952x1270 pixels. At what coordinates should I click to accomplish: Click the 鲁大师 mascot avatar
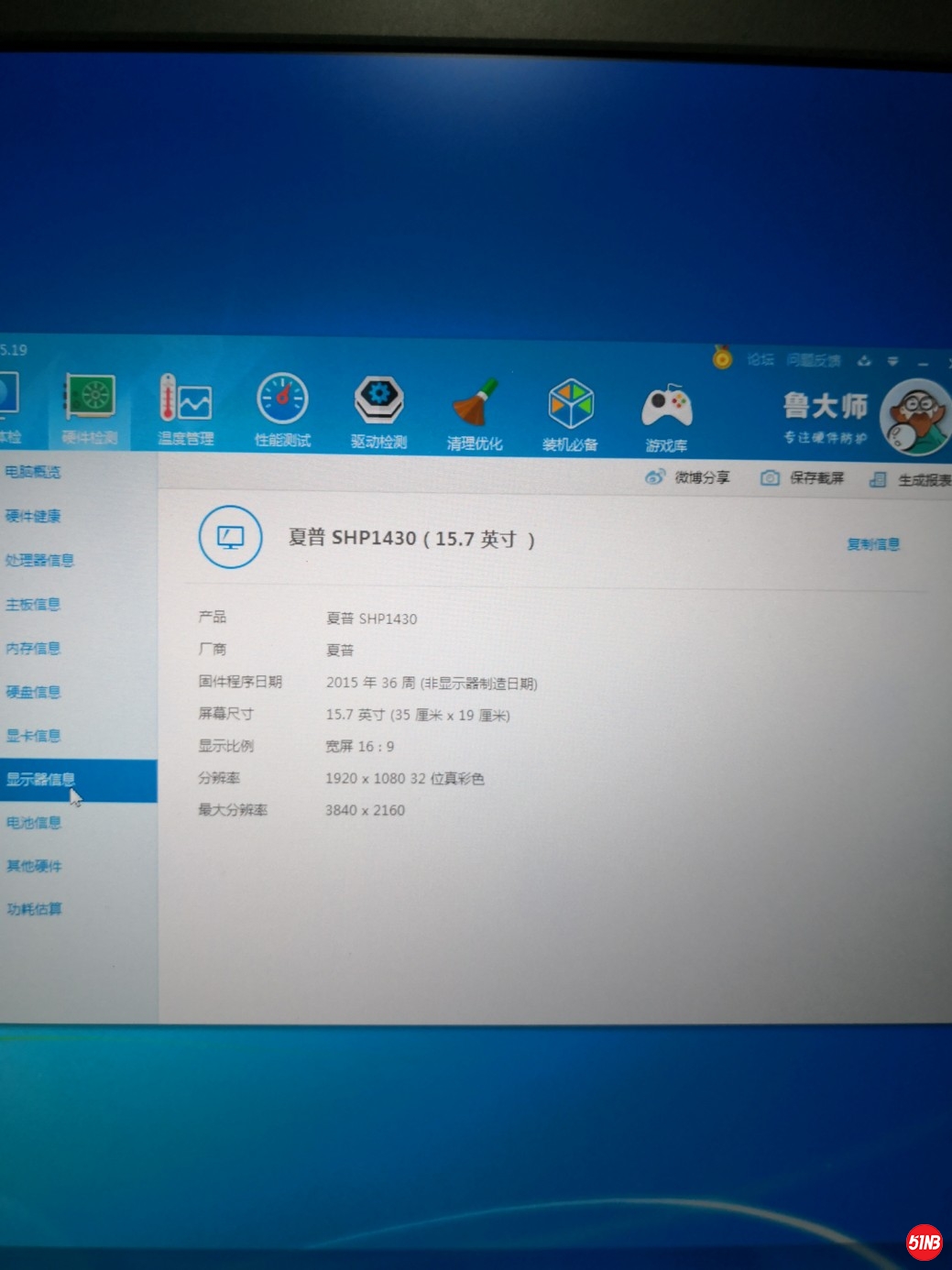[914, 418]
